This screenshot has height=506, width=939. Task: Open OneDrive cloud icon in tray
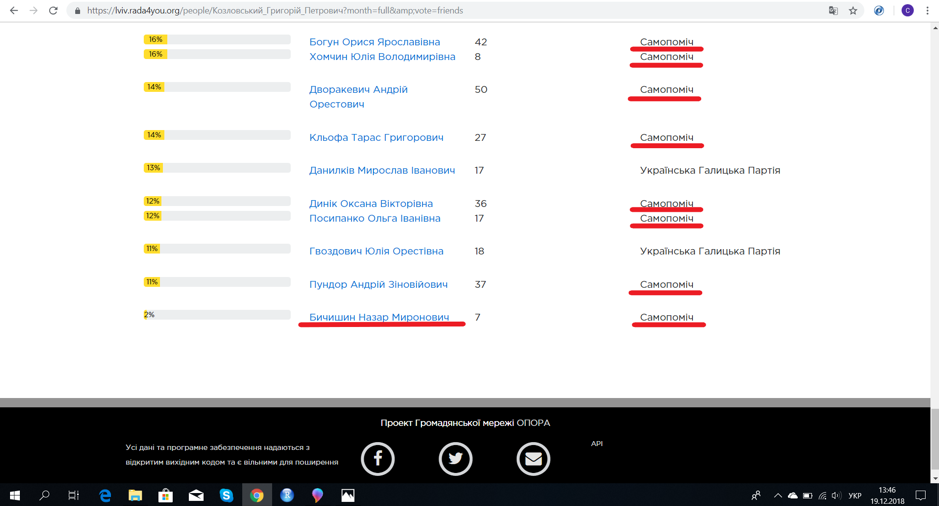[793, 496]
